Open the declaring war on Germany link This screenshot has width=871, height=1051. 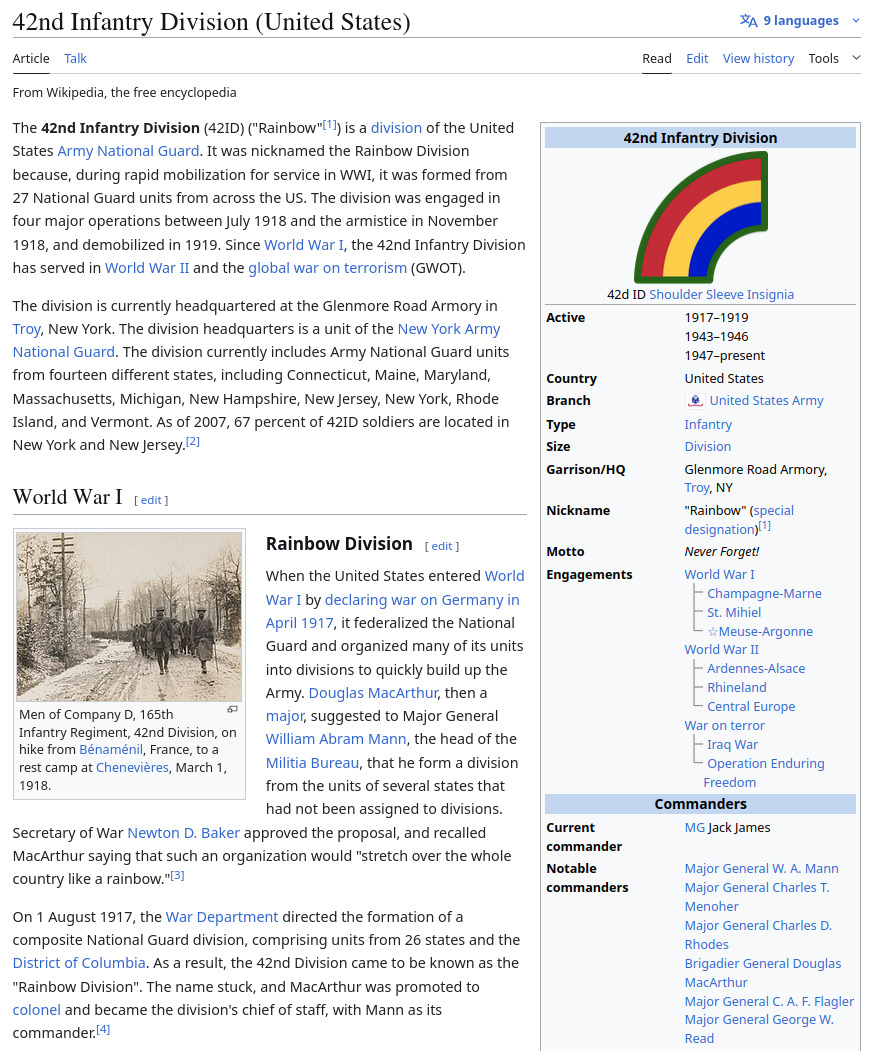[x=392, y=611]
